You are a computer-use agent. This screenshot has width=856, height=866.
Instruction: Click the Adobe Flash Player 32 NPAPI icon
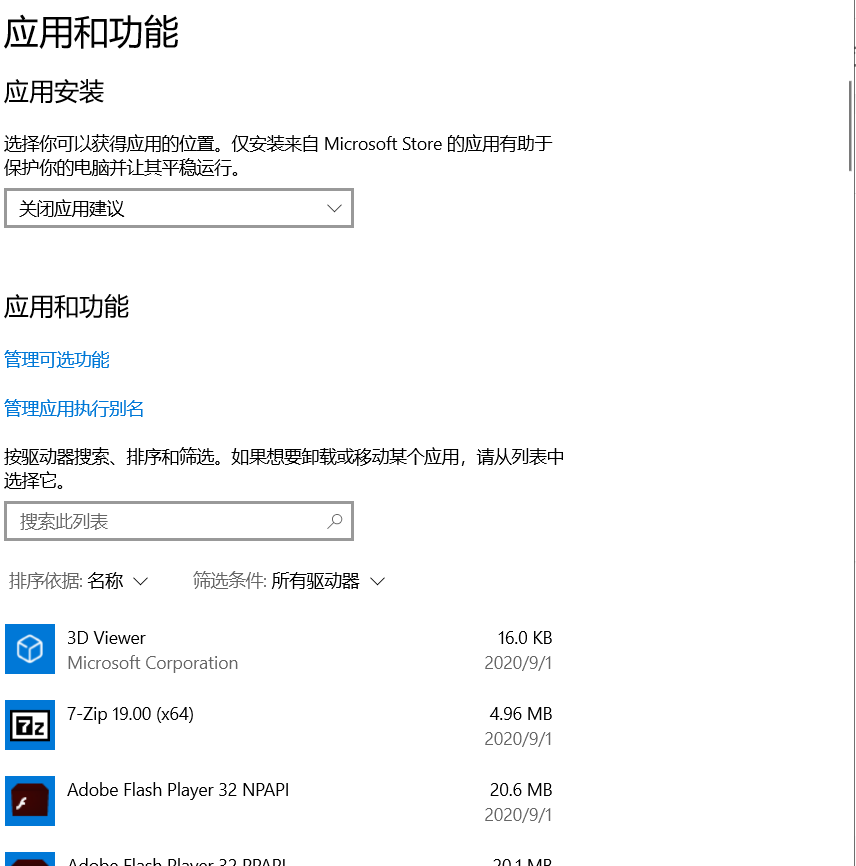pyautogui.click(x=29, y=801)
